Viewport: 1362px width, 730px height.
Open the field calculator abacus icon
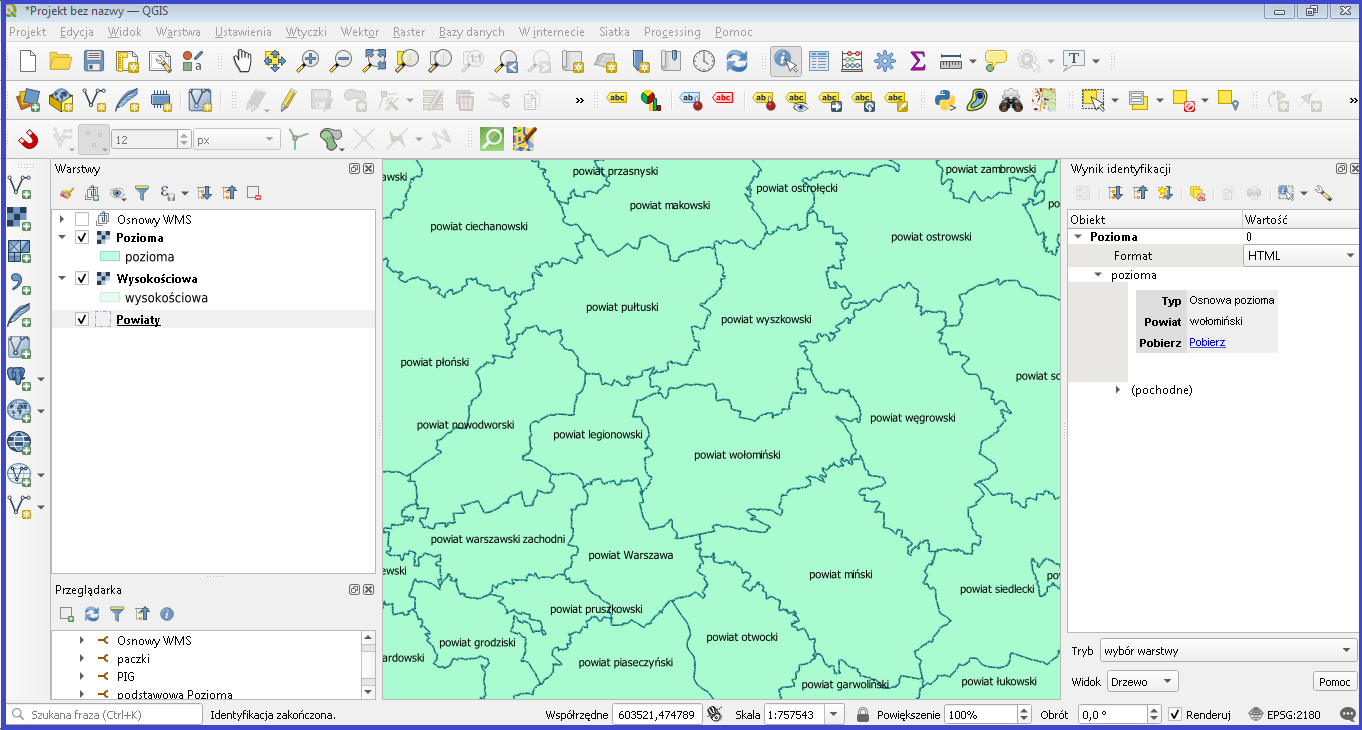click(852, 61)
